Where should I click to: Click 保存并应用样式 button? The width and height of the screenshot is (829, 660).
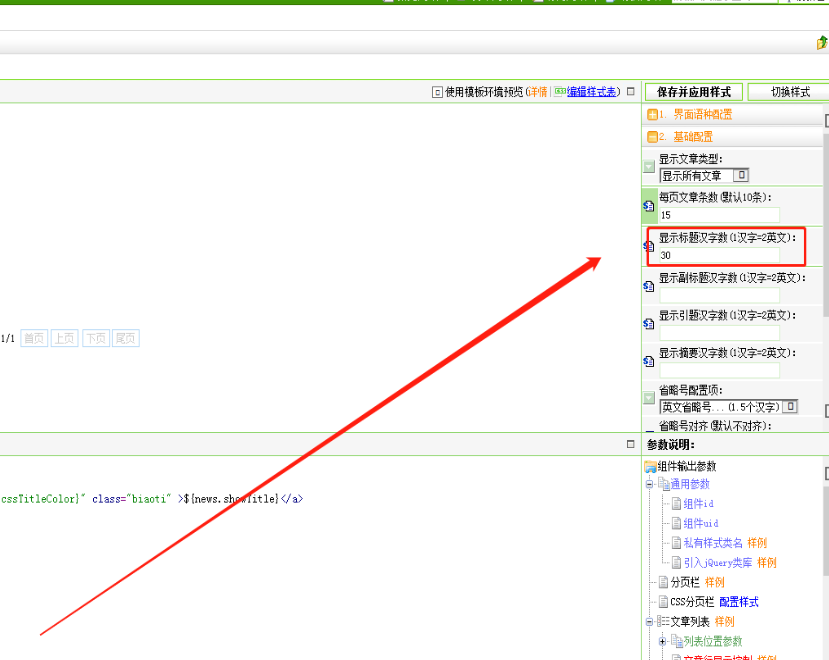coord(693,92)
